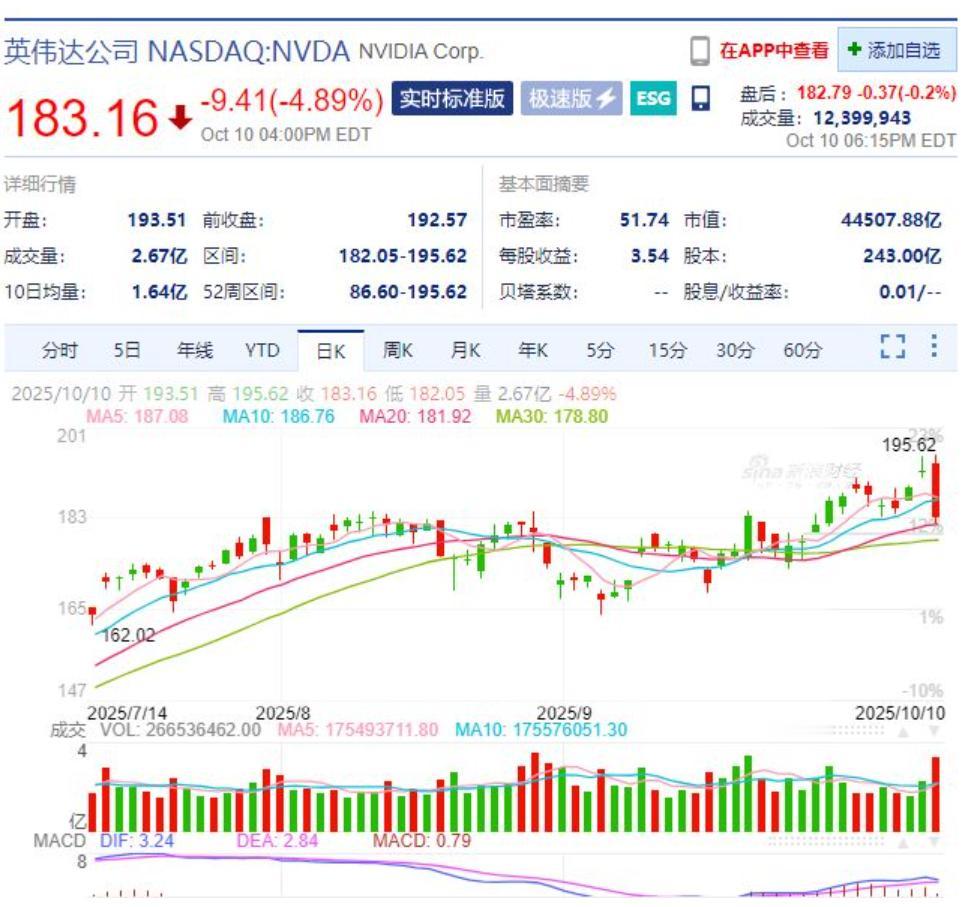
Task: Click the 英伟达公司 NASDAQ:NVDA title
Action: click(x=177, y=52)
